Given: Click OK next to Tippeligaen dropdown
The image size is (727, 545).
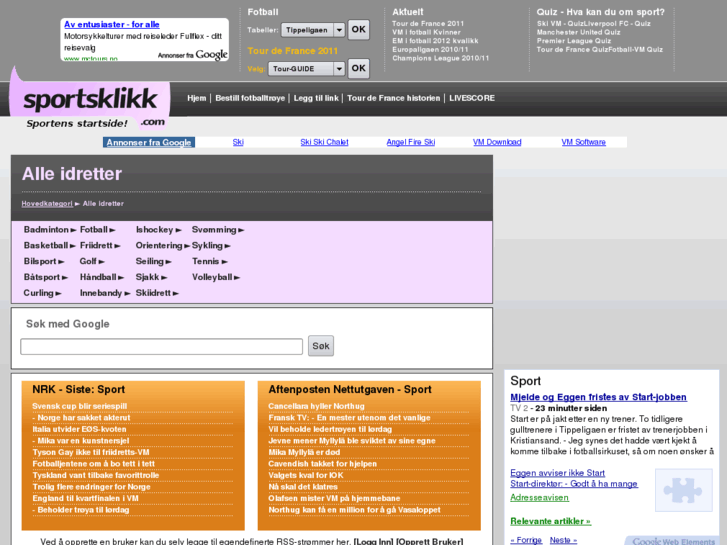Looking at the screenshot, I should 358,30.
